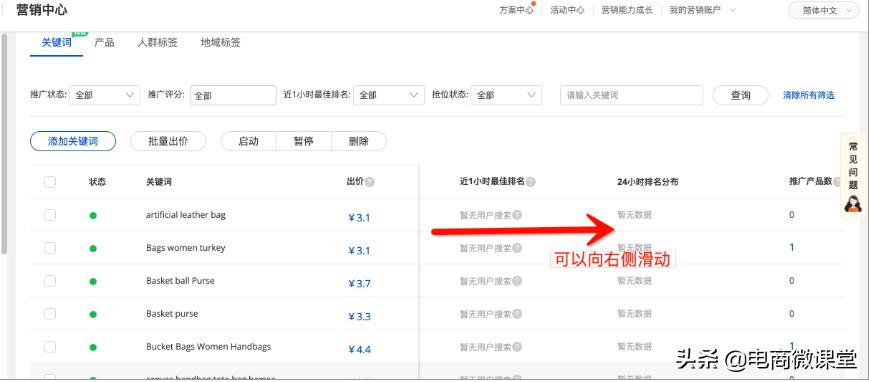The height and width of the screenshot is (382, 869).
Task: Open 活动中心 in top navigation
Action: 567,10
